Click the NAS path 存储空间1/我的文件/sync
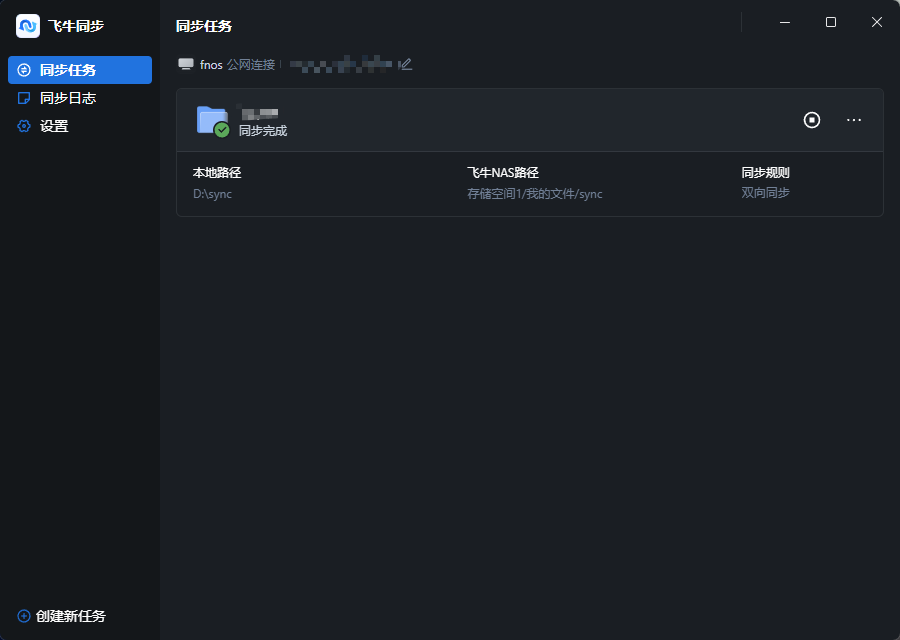Viewport: 900px width, 640px height. [x=534, y=194]
